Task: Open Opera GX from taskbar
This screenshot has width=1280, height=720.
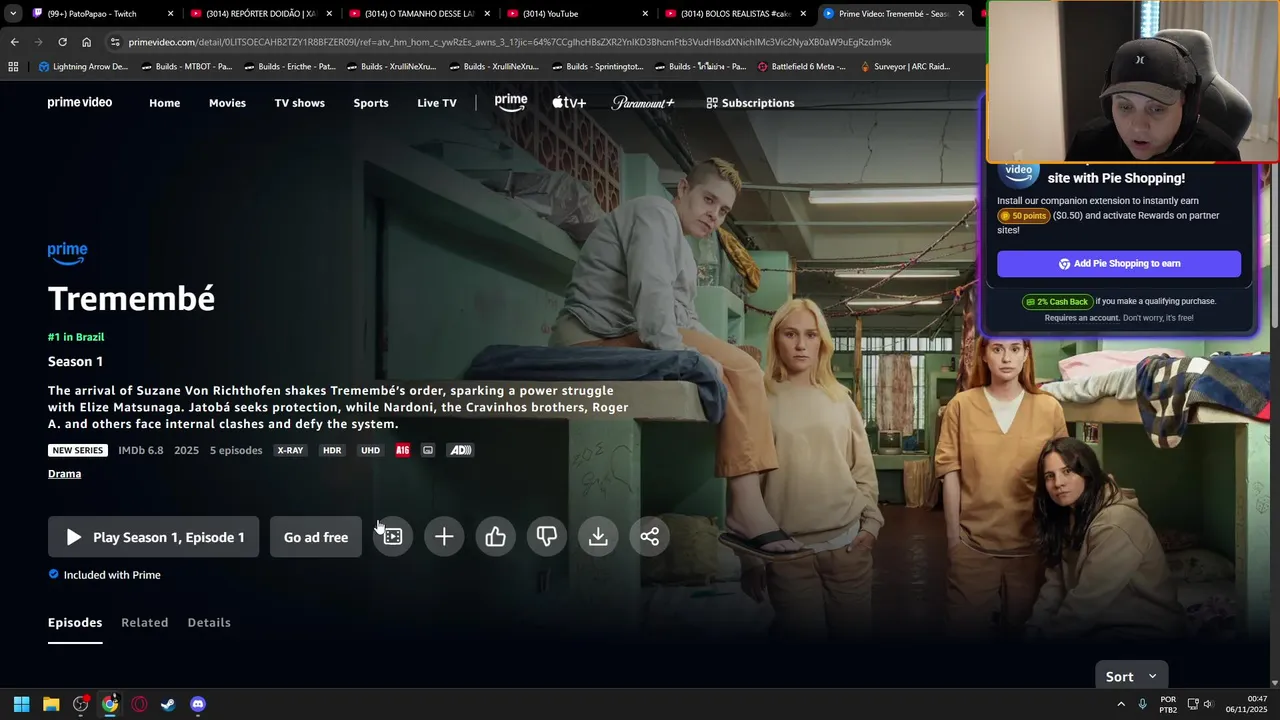Action: pos(139,704)
